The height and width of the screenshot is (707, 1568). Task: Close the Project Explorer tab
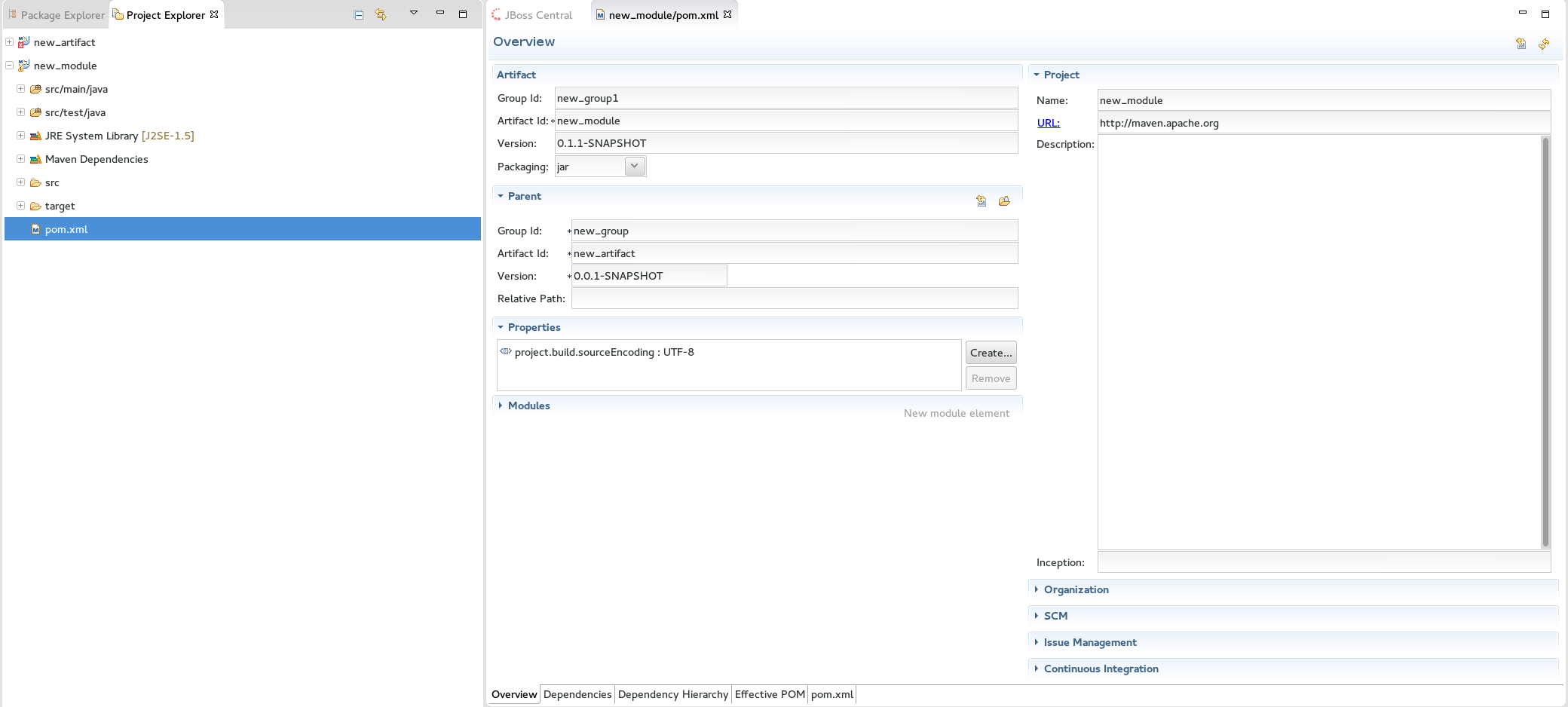click(214, 14)
